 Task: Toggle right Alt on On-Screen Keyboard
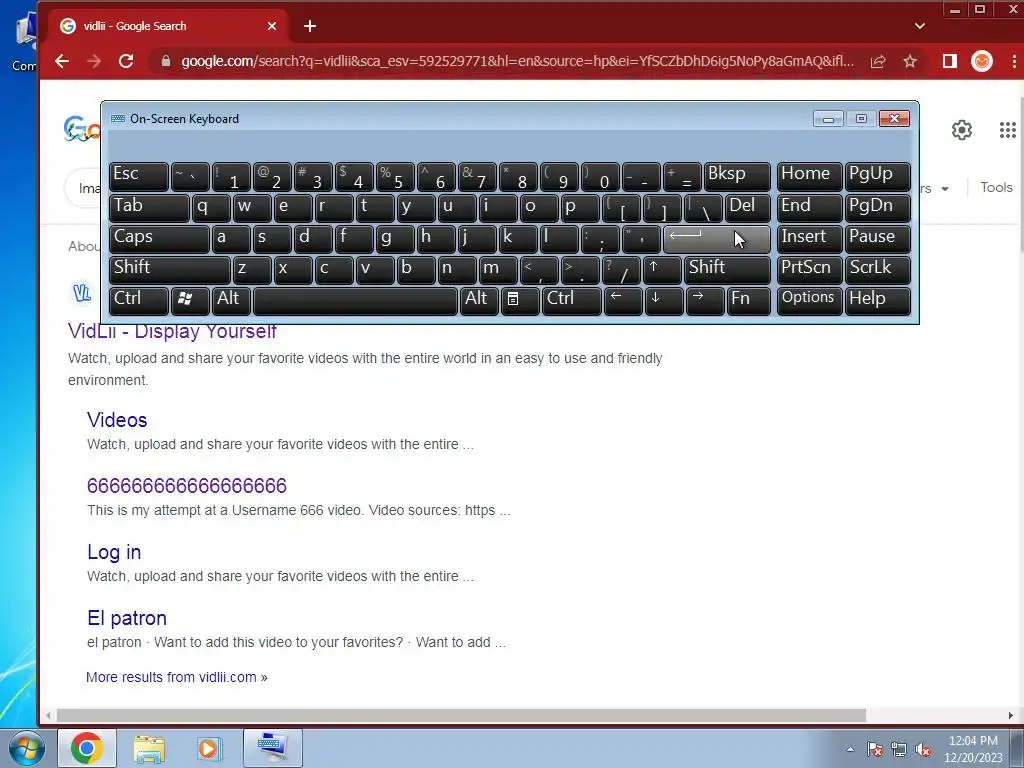point(478,300)
